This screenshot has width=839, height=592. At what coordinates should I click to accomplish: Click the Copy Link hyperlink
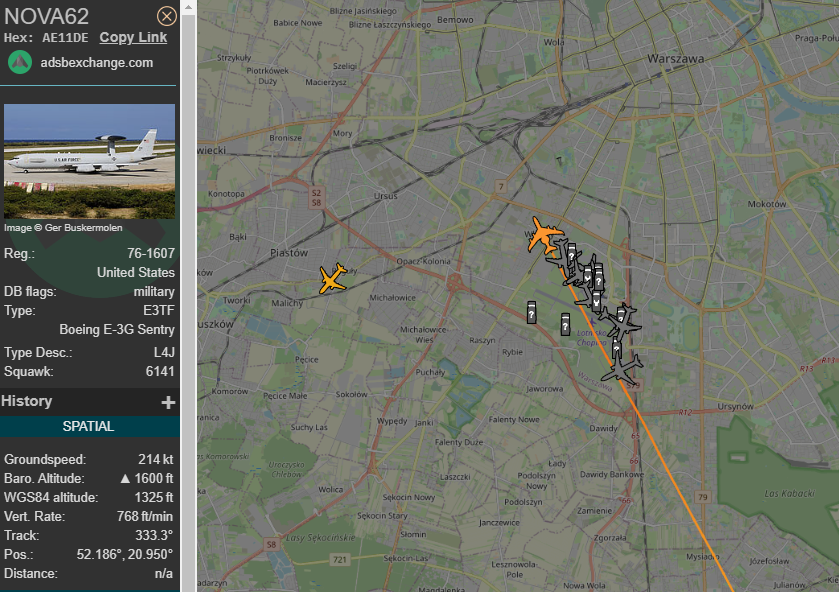coord(133,37)
